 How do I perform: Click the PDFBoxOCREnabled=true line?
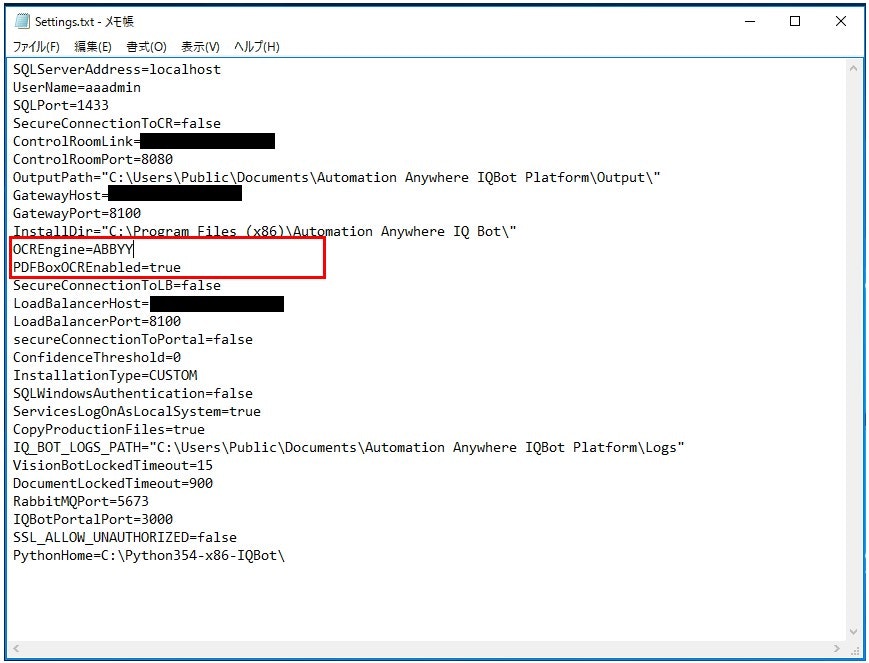97,268
